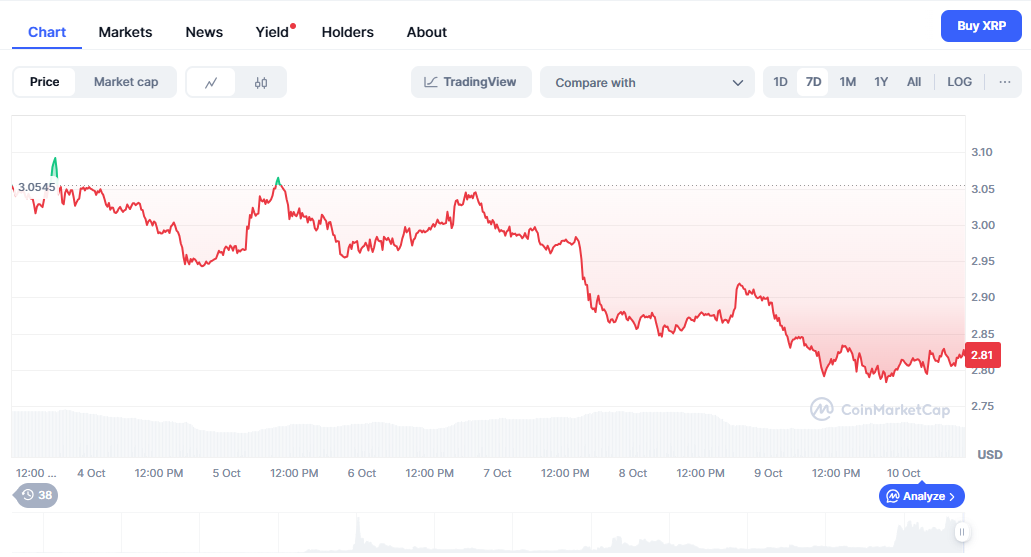Switch to candlestick chart view icon

(x=261, y=82)
